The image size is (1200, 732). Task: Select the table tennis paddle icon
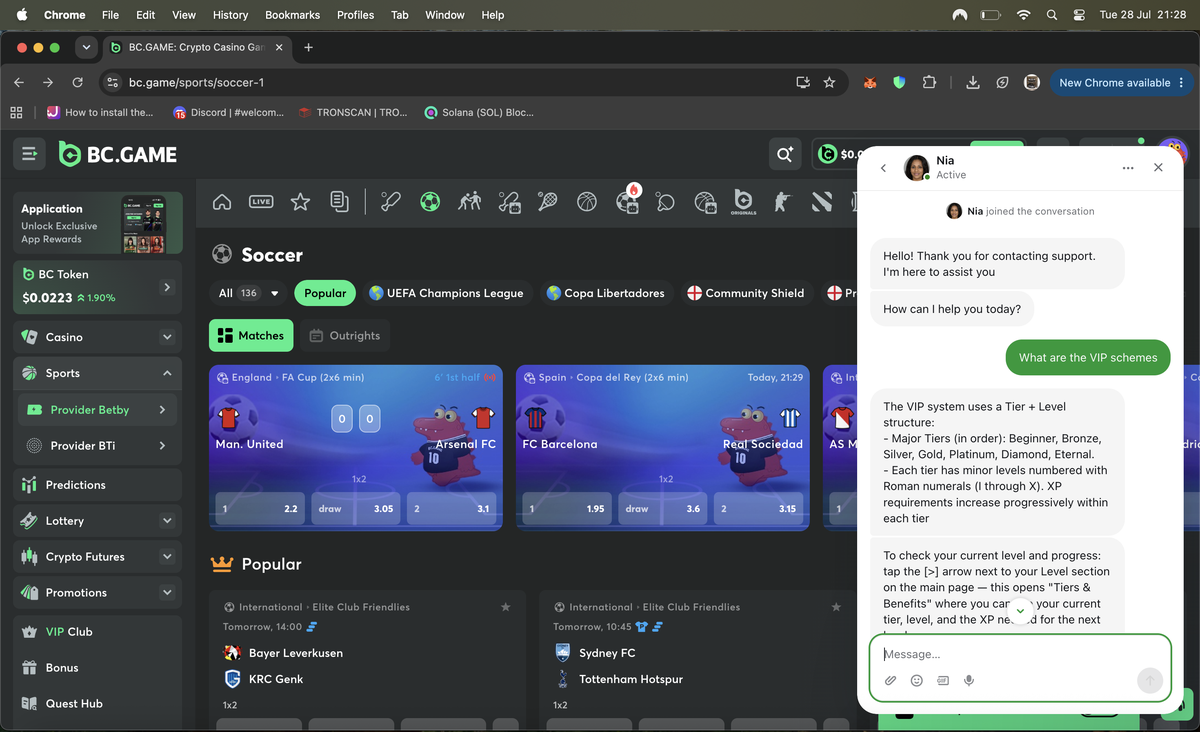tap(665, 202)
